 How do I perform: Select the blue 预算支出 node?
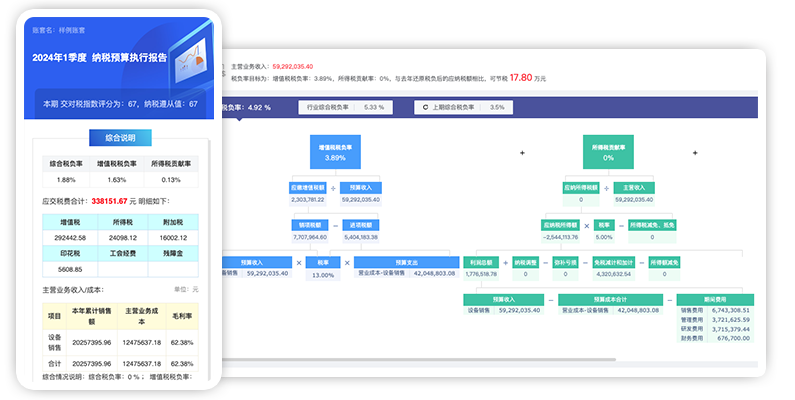pyautogui.click(x=407, y=263)
